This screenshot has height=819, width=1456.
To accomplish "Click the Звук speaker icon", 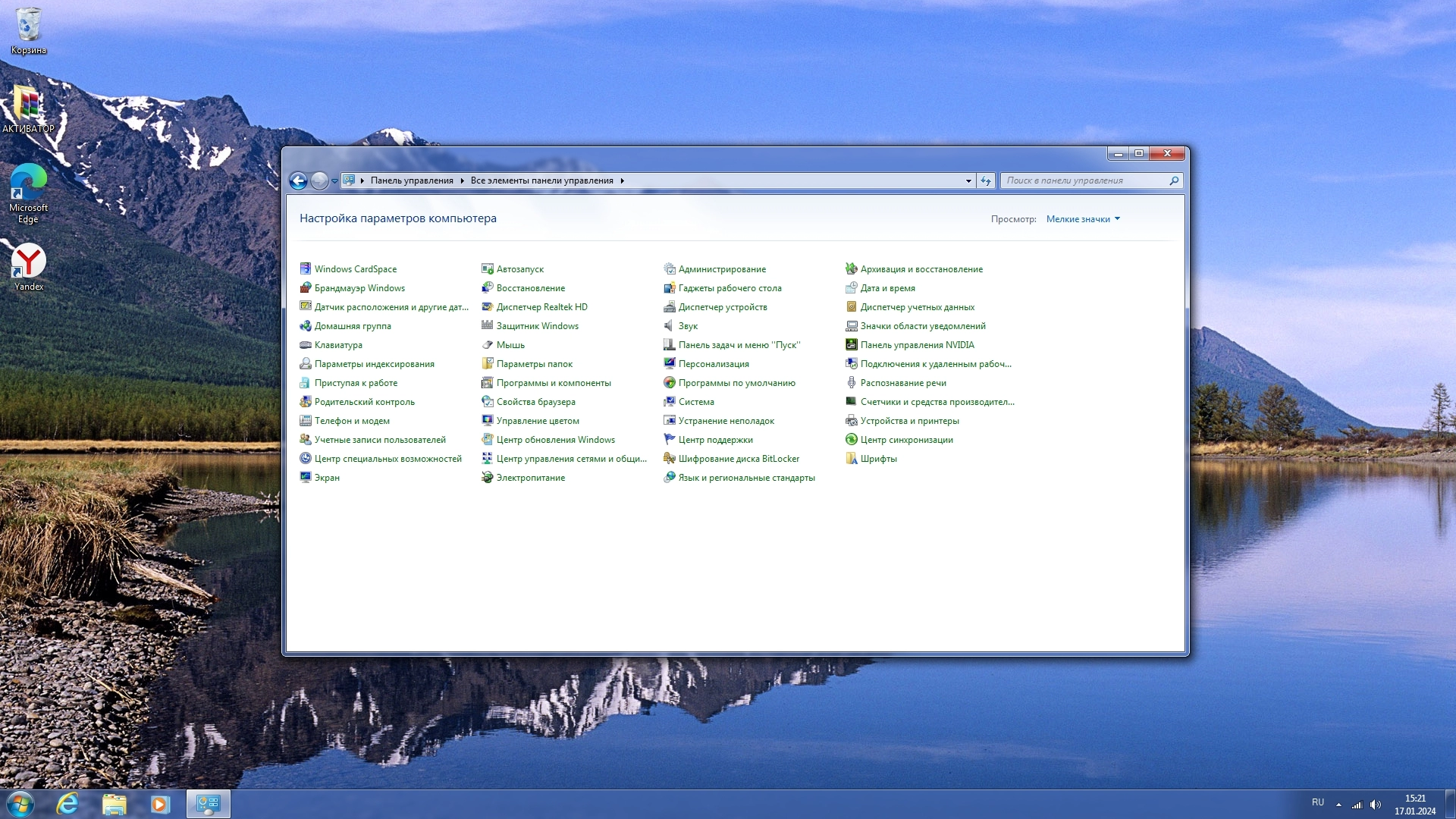I will pos(669,326).
